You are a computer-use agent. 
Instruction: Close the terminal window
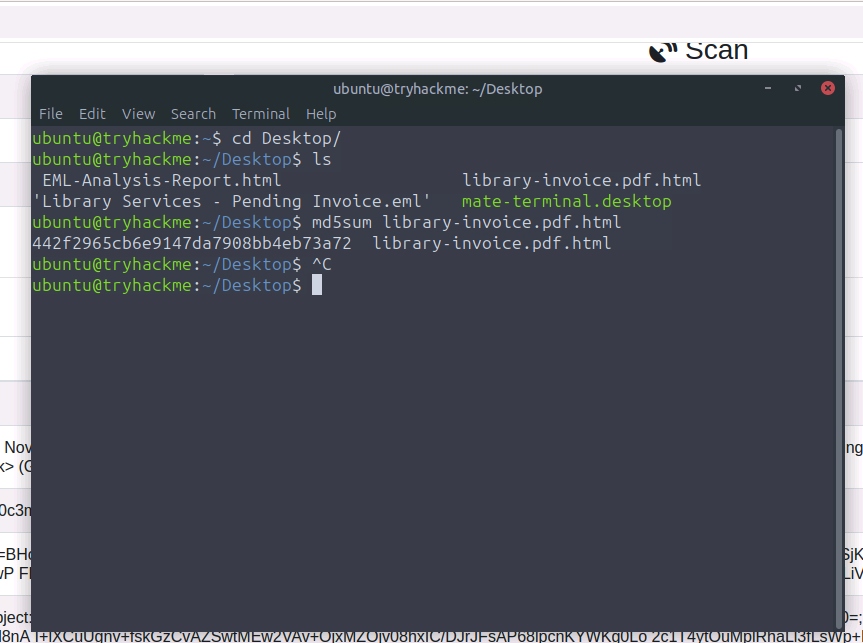point(828,88)
